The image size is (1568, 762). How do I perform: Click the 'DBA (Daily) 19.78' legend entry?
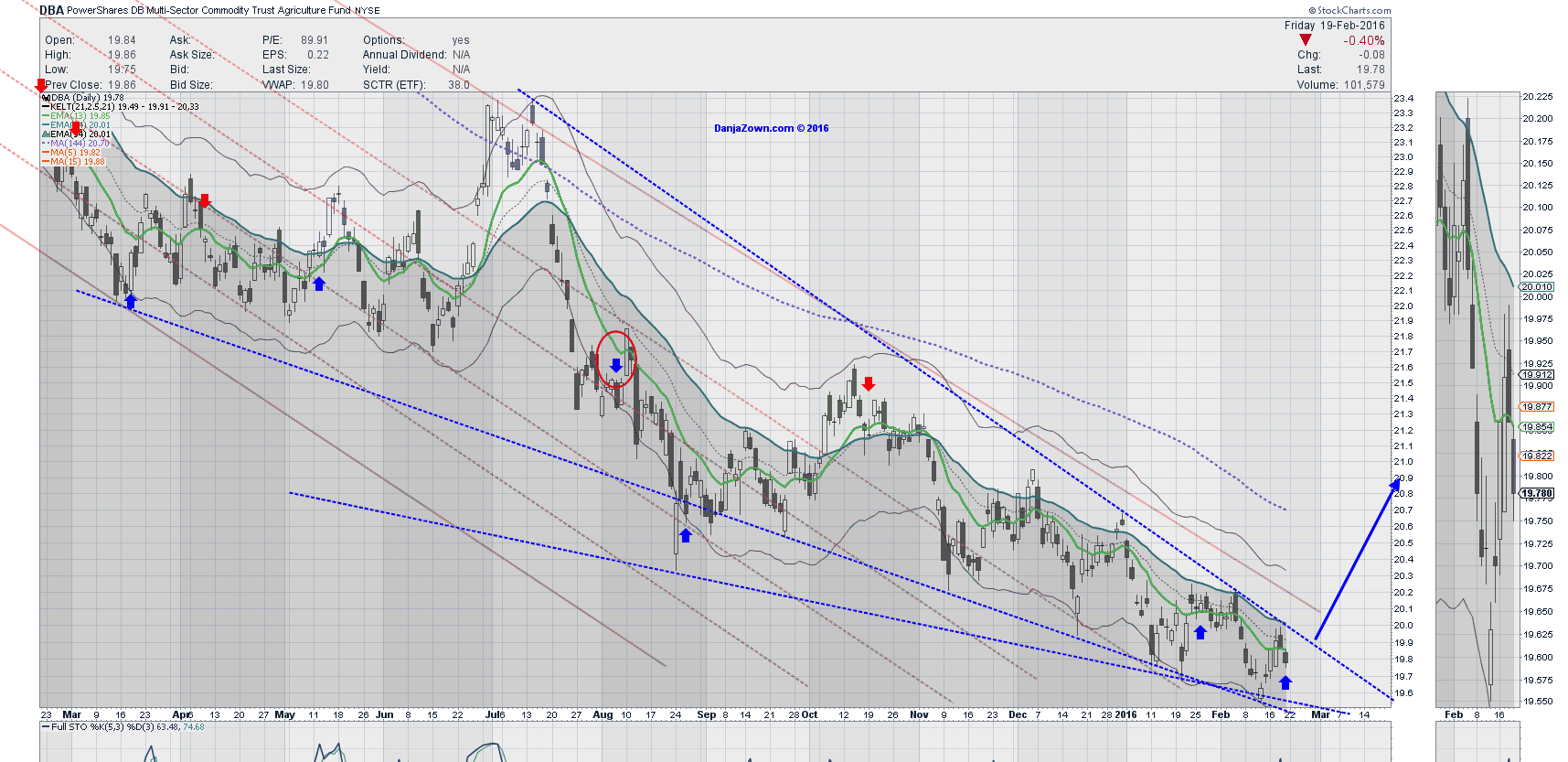(82, 98)
